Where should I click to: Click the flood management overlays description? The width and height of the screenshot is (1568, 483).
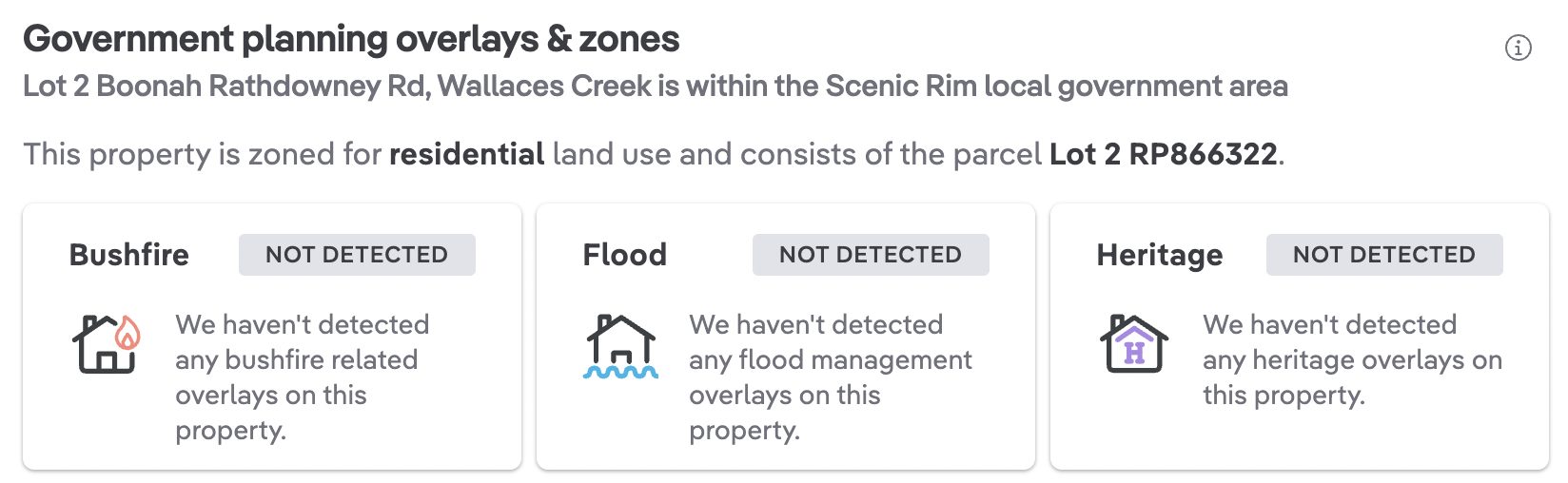[x=831, y=377]
